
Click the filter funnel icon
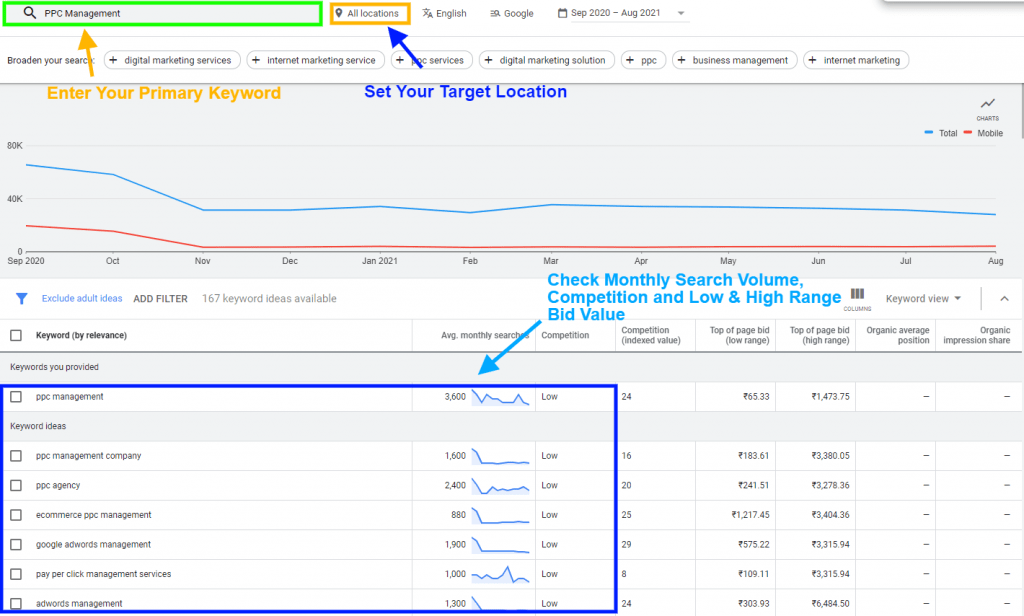(x=21, y=298)
